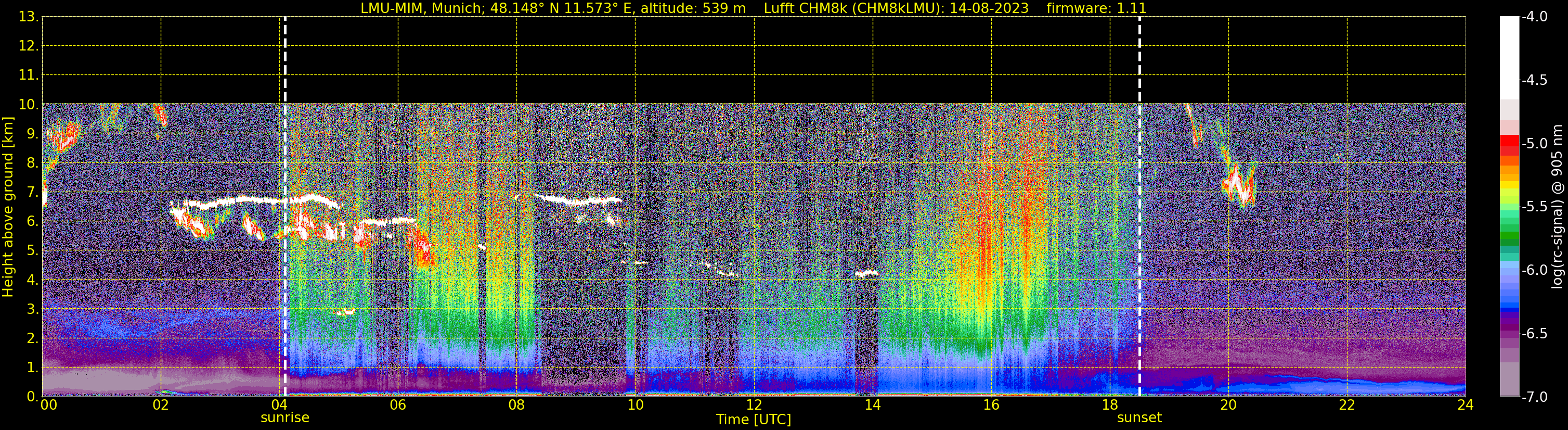Click colorbar tick label '-6.5'

[x=1534, y=333]
